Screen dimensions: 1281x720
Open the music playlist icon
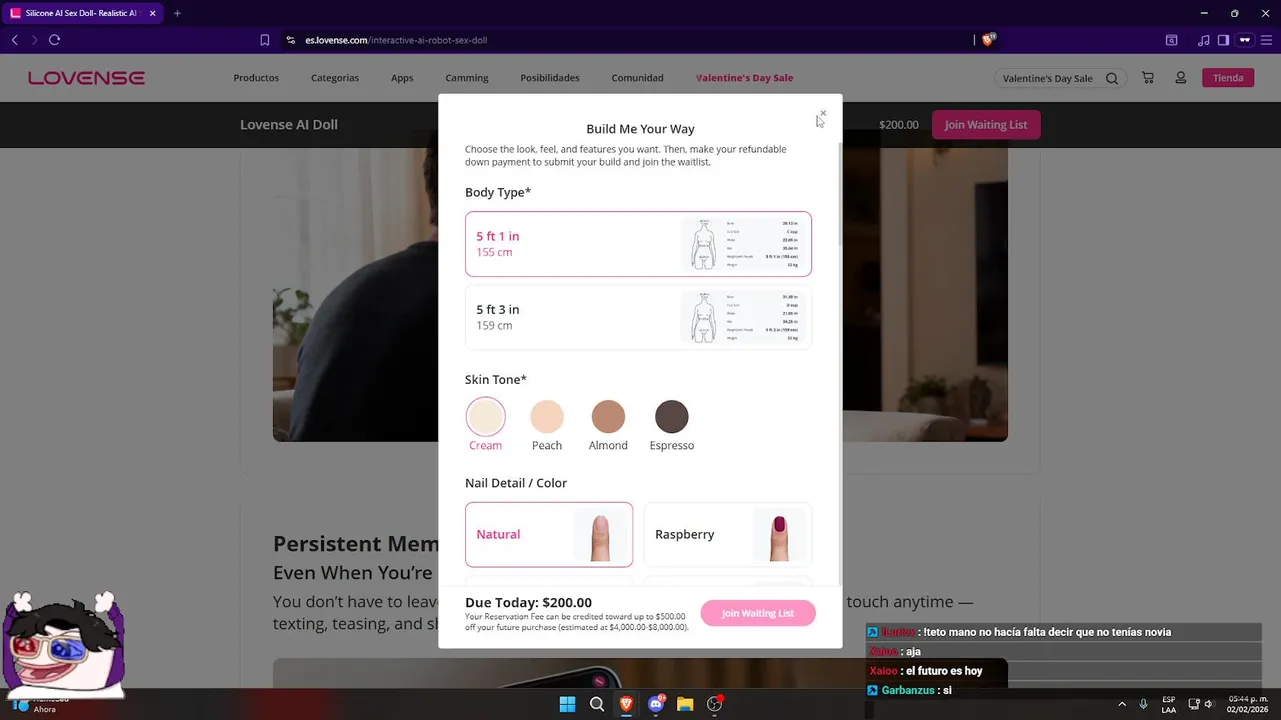point(1204,40)
